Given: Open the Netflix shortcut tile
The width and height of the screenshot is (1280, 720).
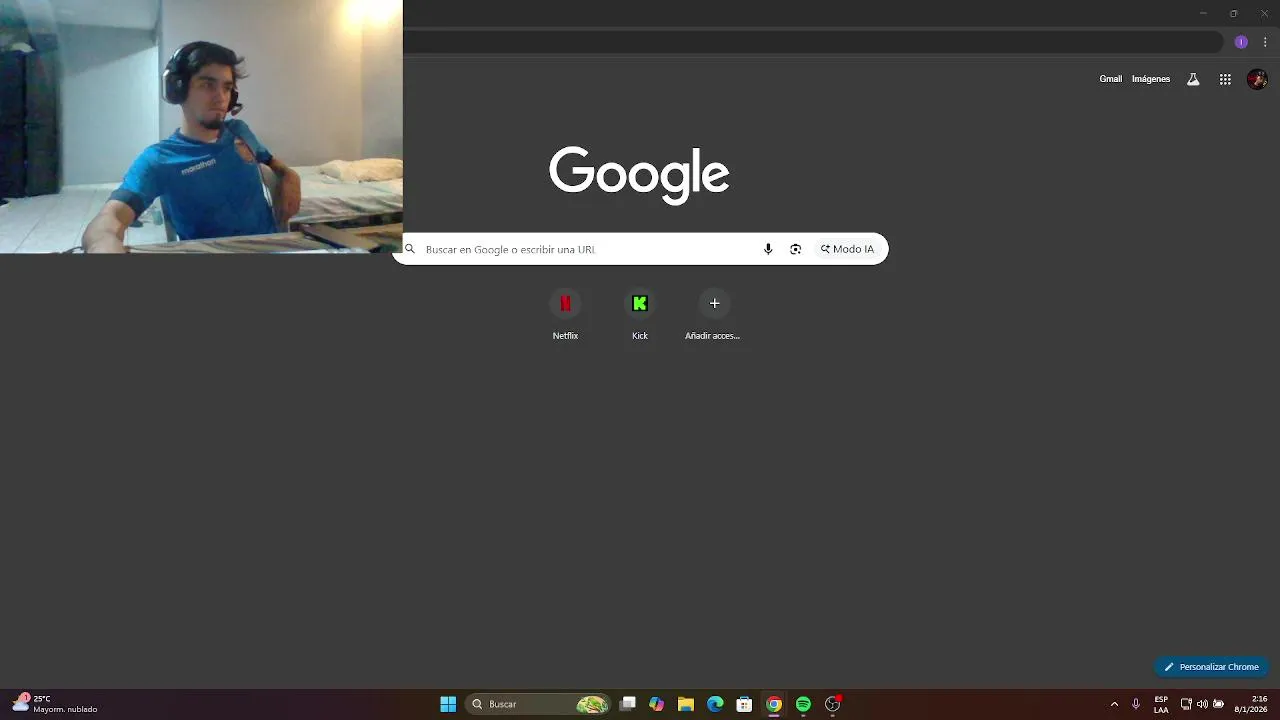Looking at the screenshot, I should pyautogui.click(x=565, y=314).
